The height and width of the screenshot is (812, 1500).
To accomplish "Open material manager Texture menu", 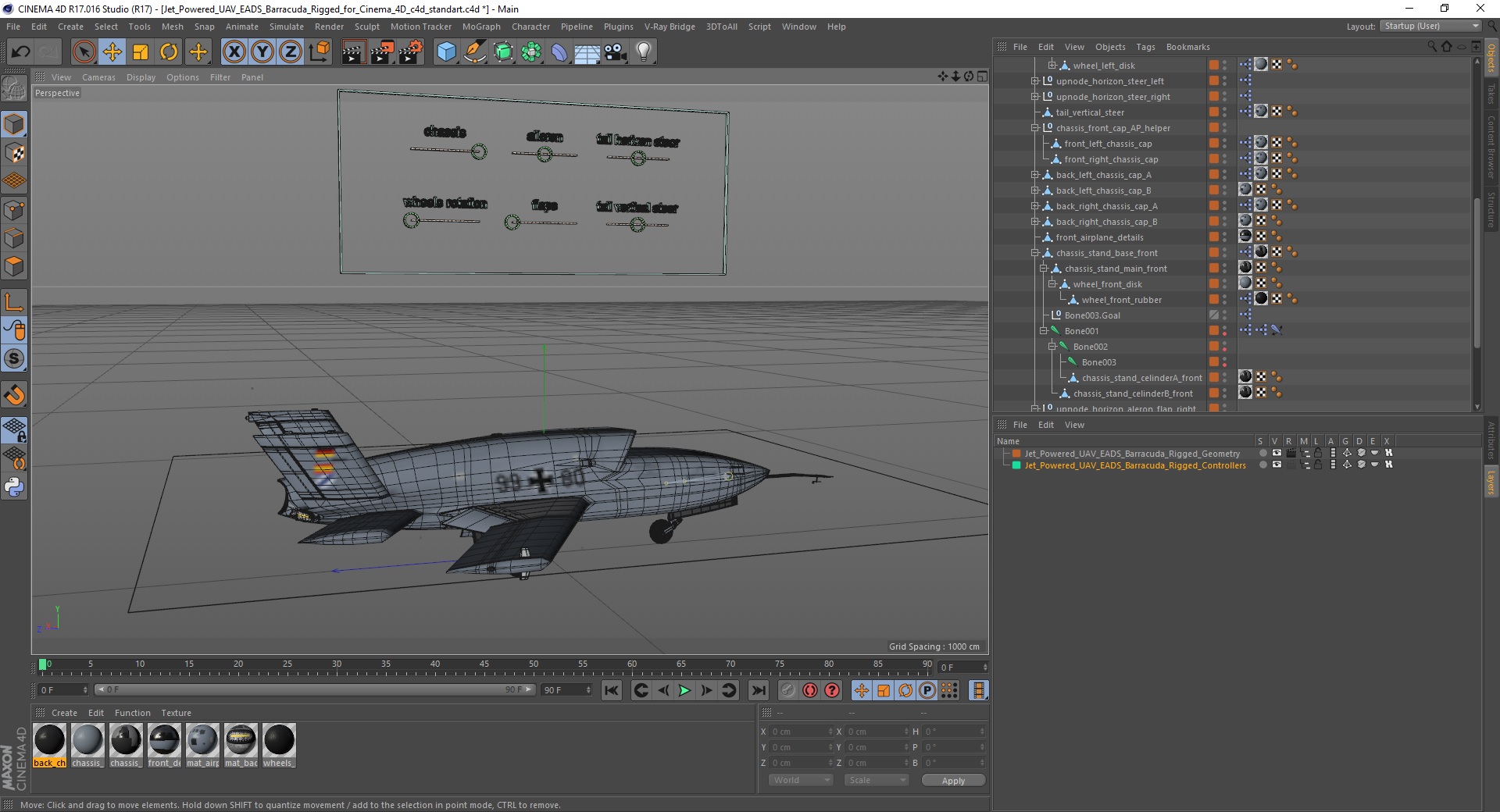I will tap(176, 713).
